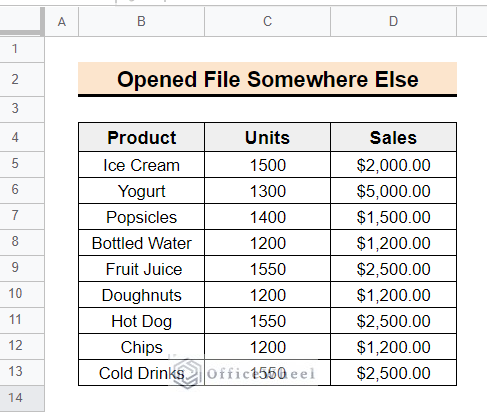Select row 4 header
This screenshot has width=487, height=412.
pos(22,137)
